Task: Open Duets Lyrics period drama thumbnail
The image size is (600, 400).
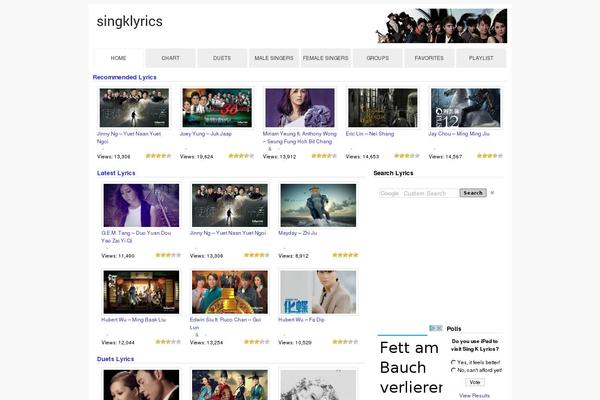Action: [230, 385]
